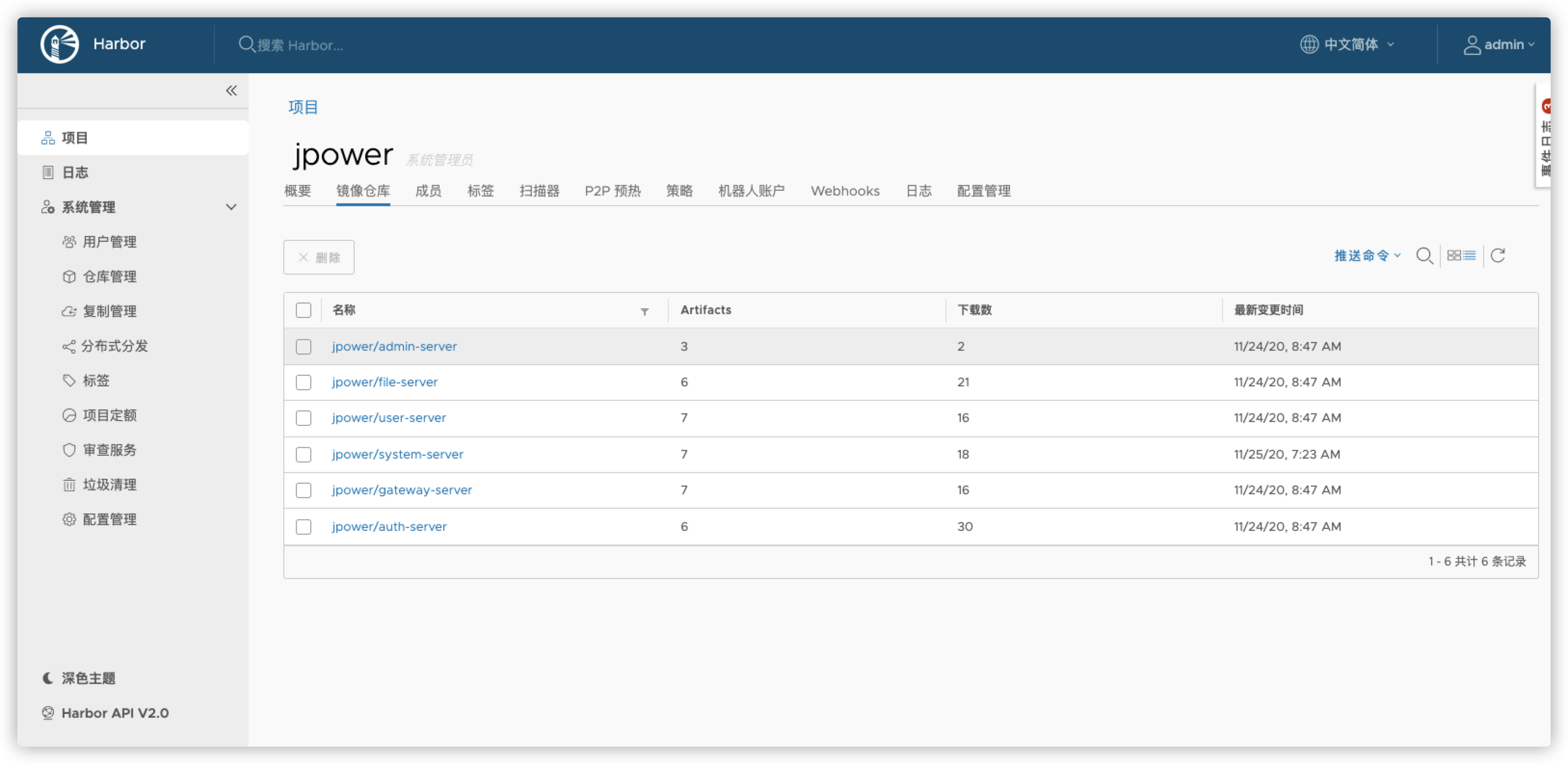Switch to the project 日志 tab
Viewport: 1568px width, 764px height.
(x=918, y=191)
